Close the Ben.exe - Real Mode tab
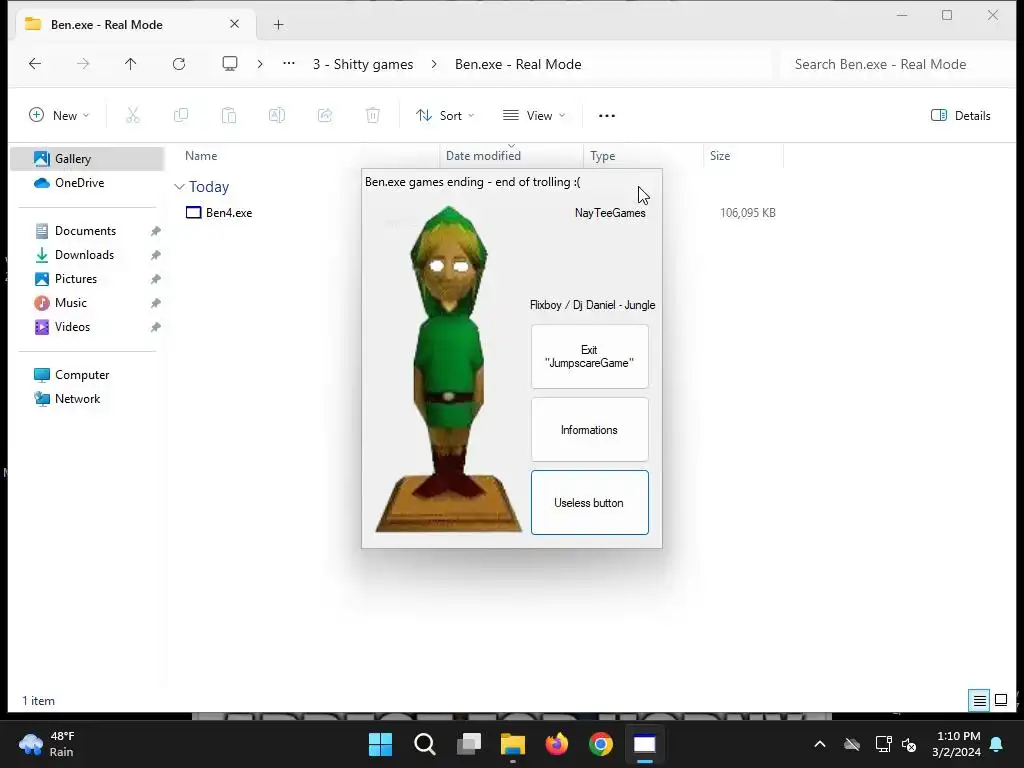The image size is (1024, 768). click(x=234, y=24)
